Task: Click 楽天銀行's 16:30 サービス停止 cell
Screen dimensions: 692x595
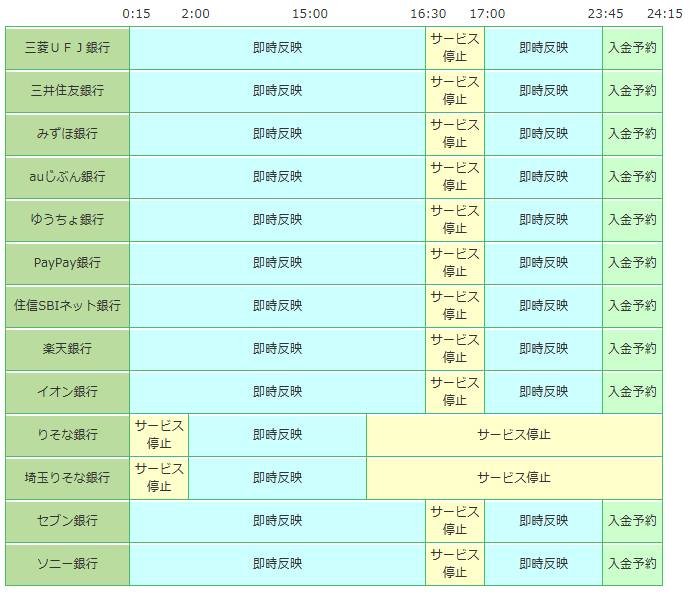Action: (455, 349)
